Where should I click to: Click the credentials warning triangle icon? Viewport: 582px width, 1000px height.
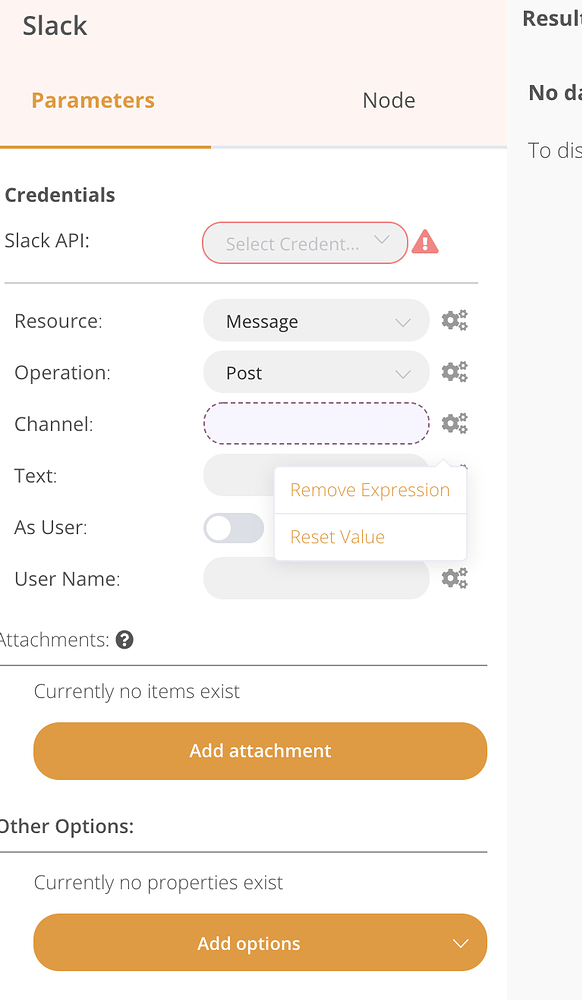point(425,241)
